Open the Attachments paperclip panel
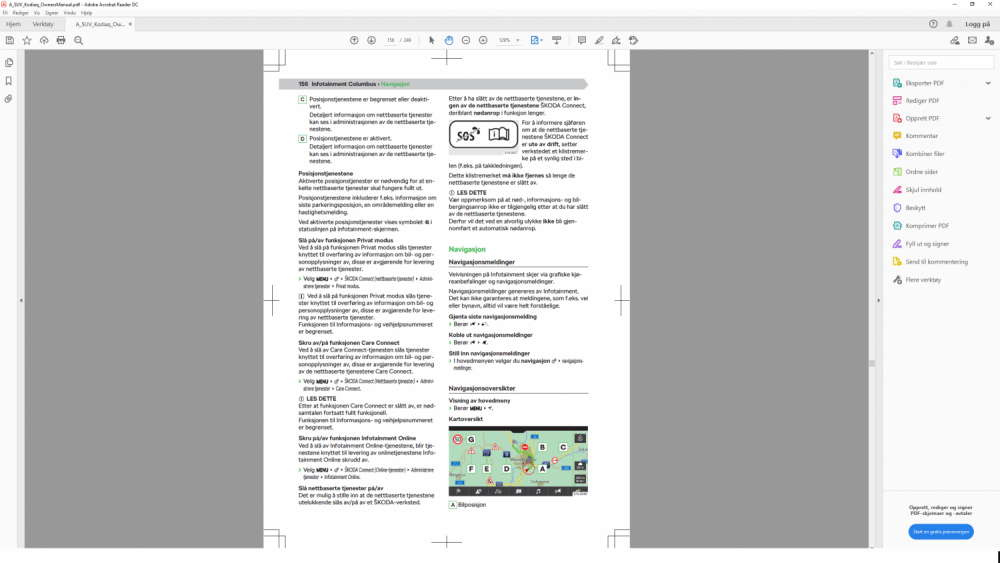 tap(9, 99)
